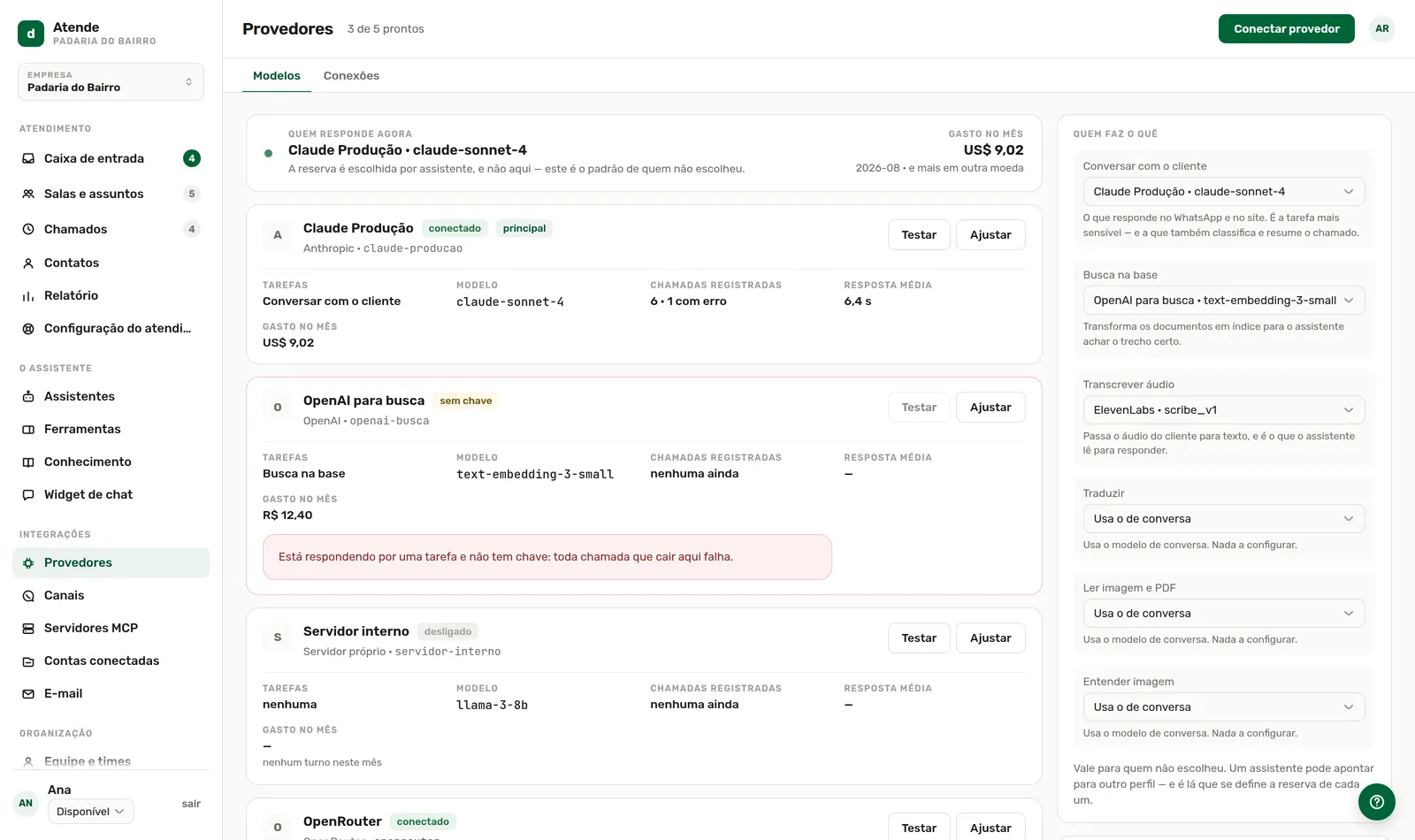Click the Contatos person icon
Screen dimensions: 1415x840
(28, 263)
